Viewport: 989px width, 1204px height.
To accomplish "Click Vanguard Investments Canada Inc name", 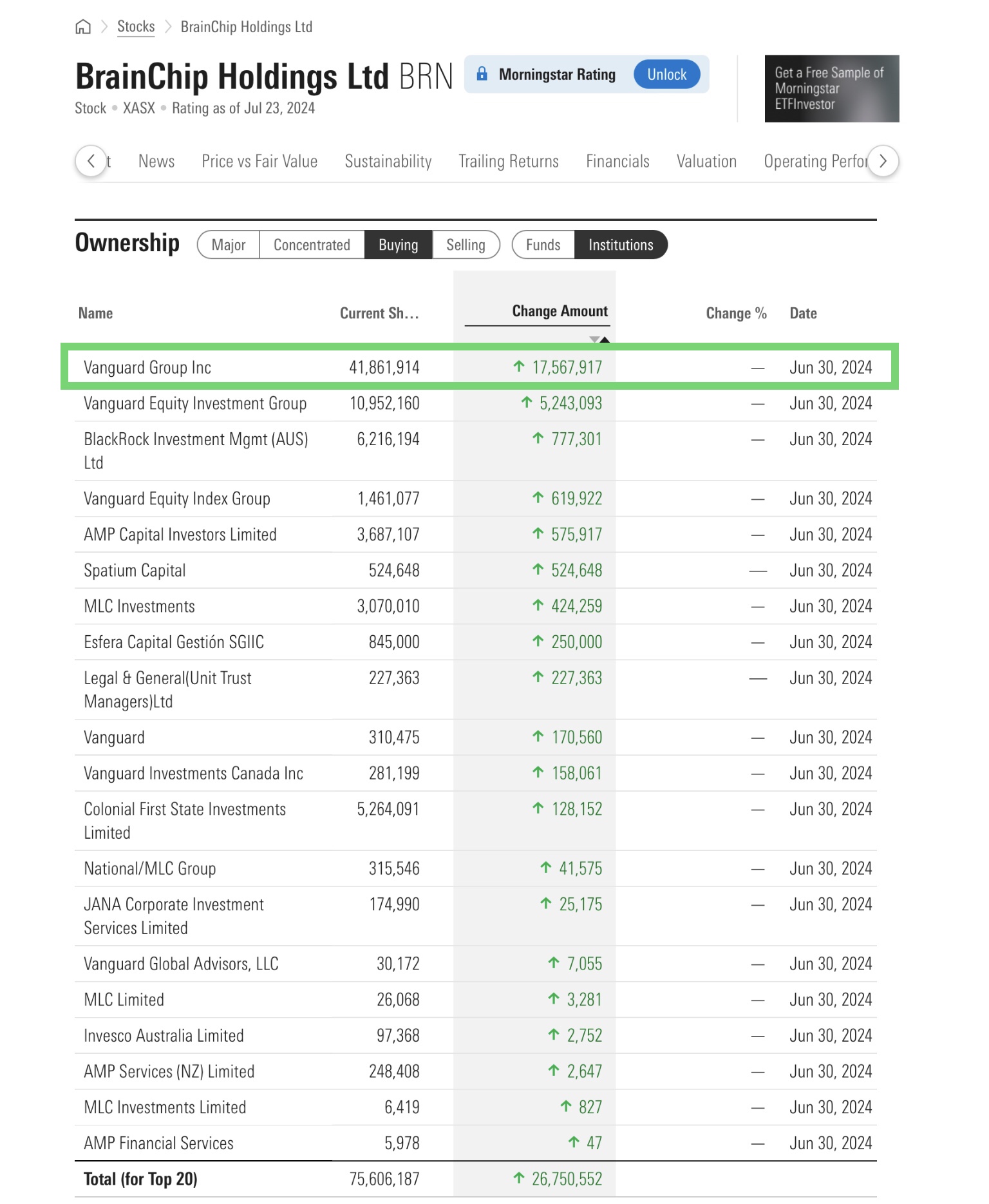I will (x=193, y=774).
